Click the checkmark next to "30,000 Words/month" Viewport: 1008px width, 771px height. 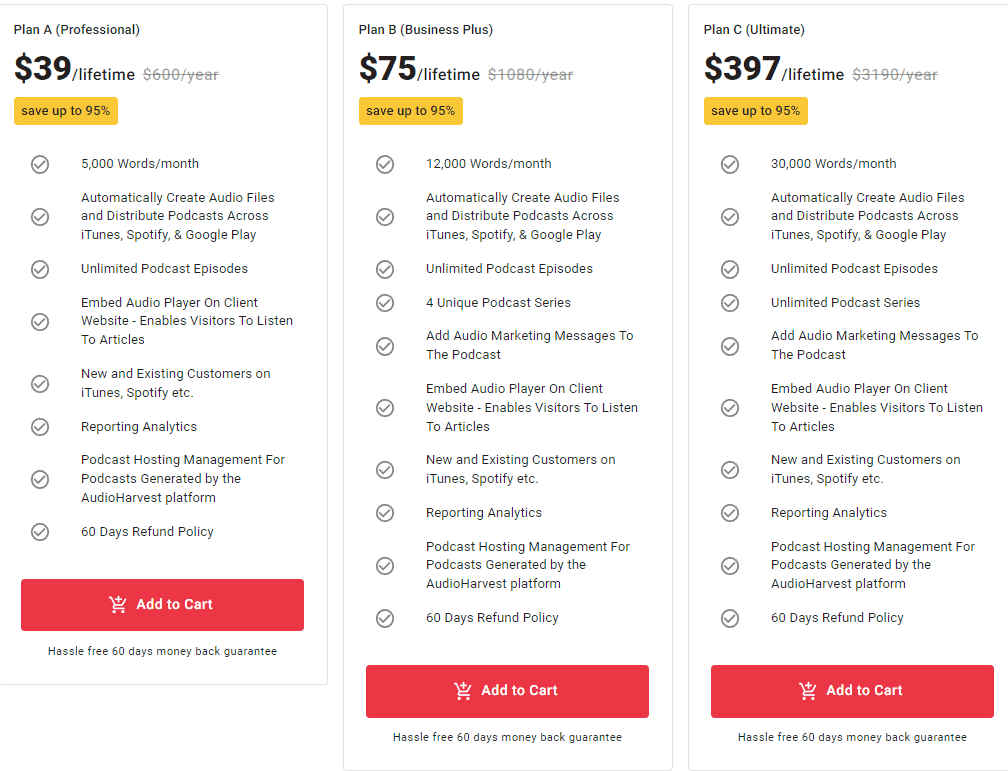(x=730, y=163)
